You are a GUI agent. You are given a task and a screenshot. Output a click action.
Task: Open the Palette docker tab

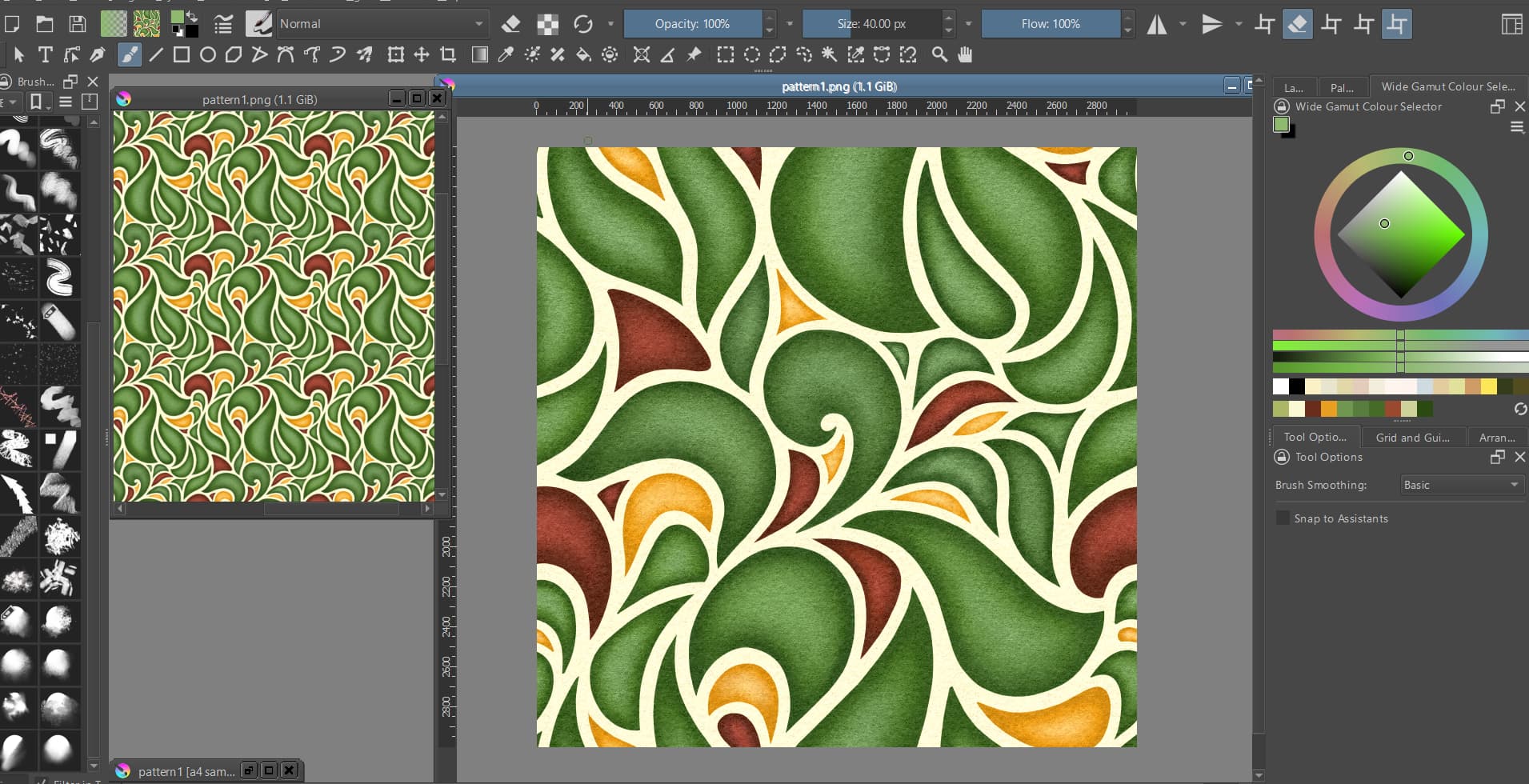click(1342, 87)
